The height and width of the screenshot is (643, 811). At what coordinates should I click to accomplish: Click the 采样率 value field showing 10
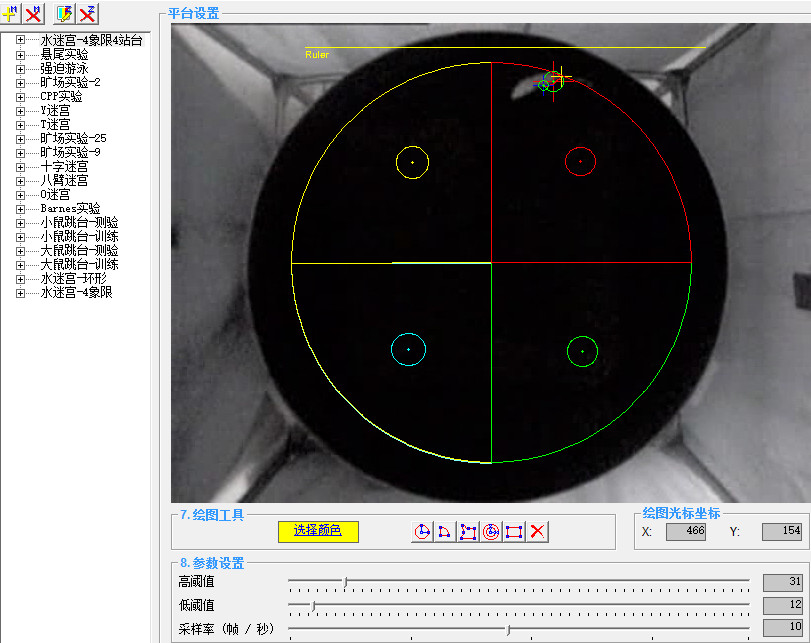783,628
